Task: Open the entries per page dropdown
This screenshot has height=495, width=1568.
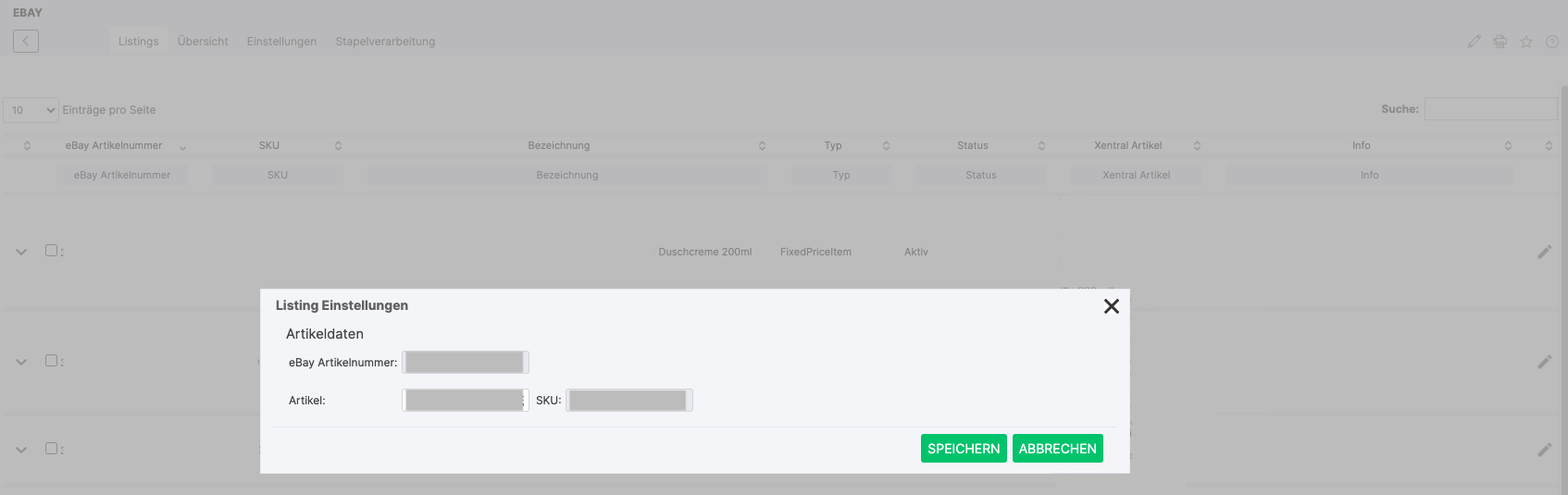Action: tap(31, 110)
